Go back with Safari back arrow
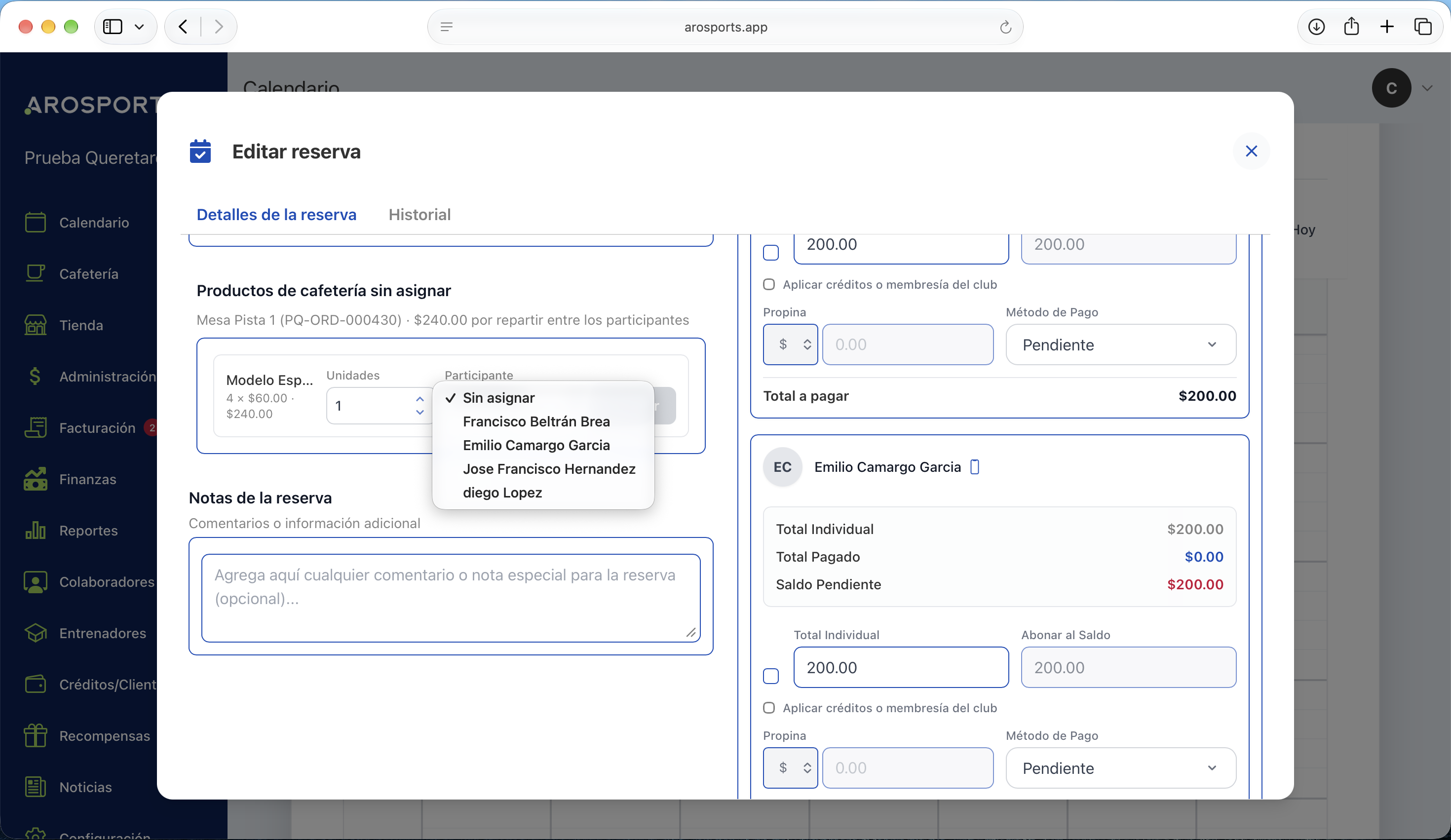 (x=183, y=27)
